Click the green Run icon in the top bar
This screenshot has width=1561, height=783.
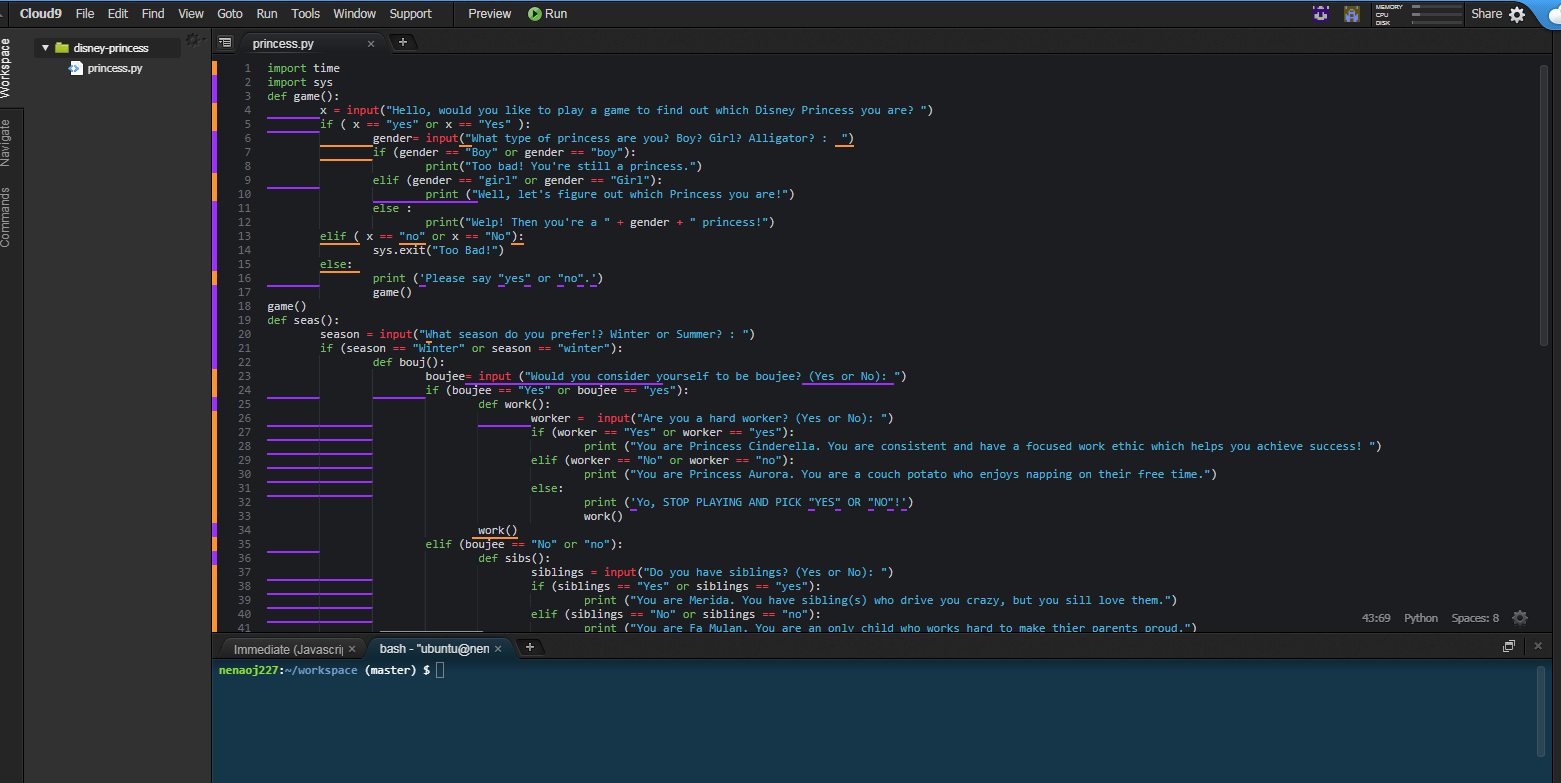[x=535, y=14]
